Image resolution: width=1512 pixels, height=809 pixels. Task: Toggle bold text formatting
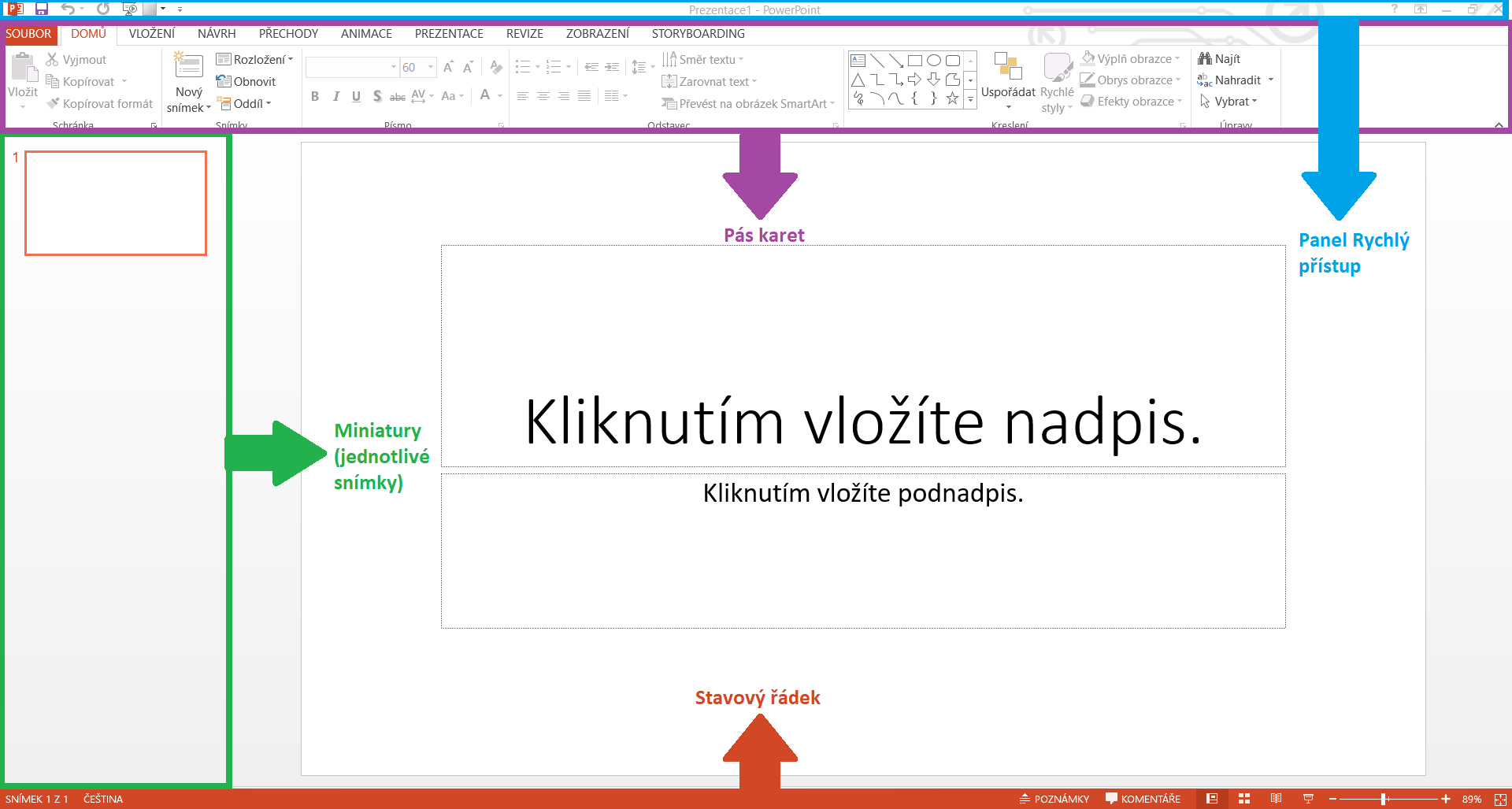click(x=315, y=96)
